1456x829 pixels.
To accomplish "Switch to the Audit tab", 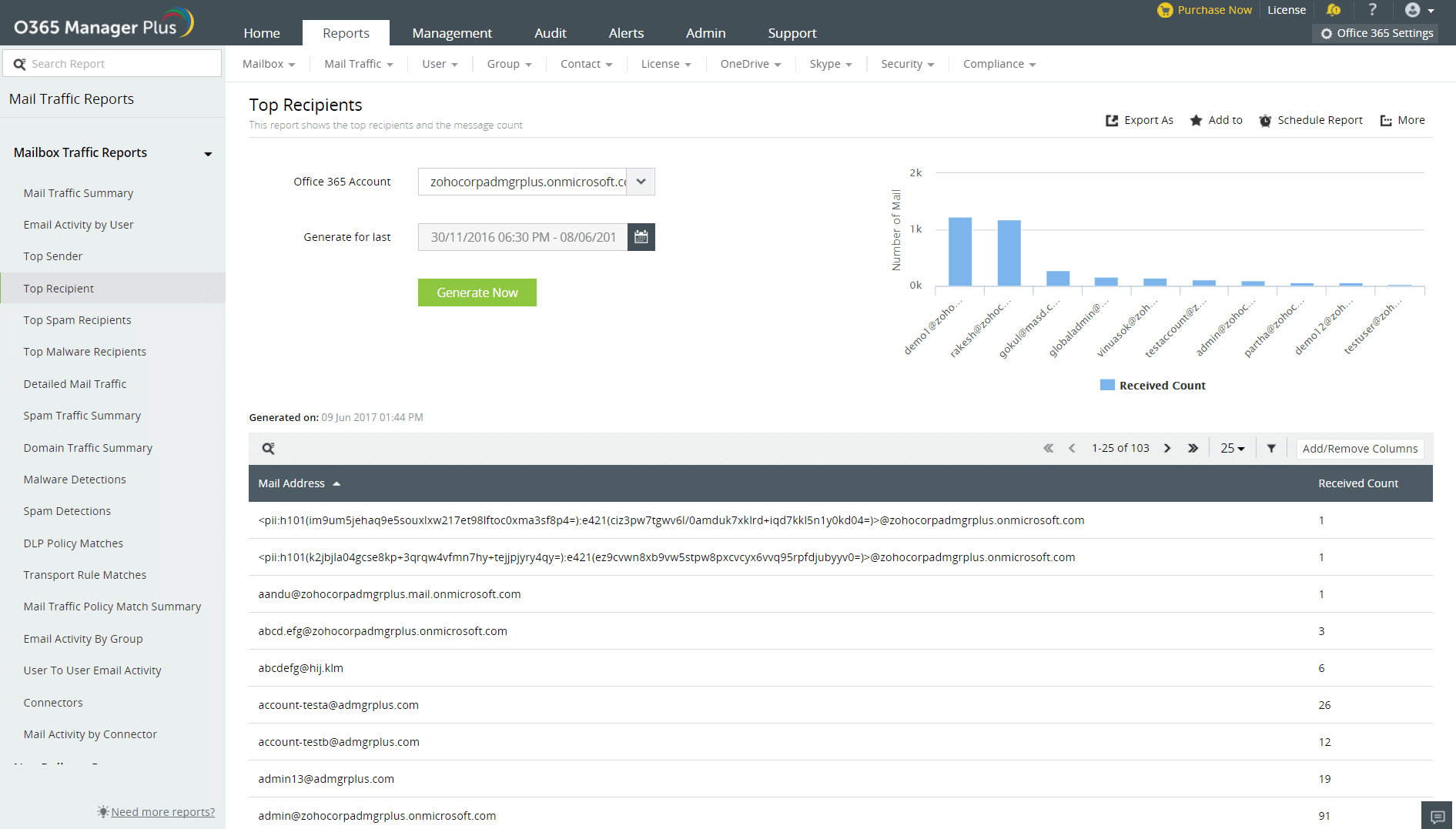I will pyautogui.click(x=551, y=33).
